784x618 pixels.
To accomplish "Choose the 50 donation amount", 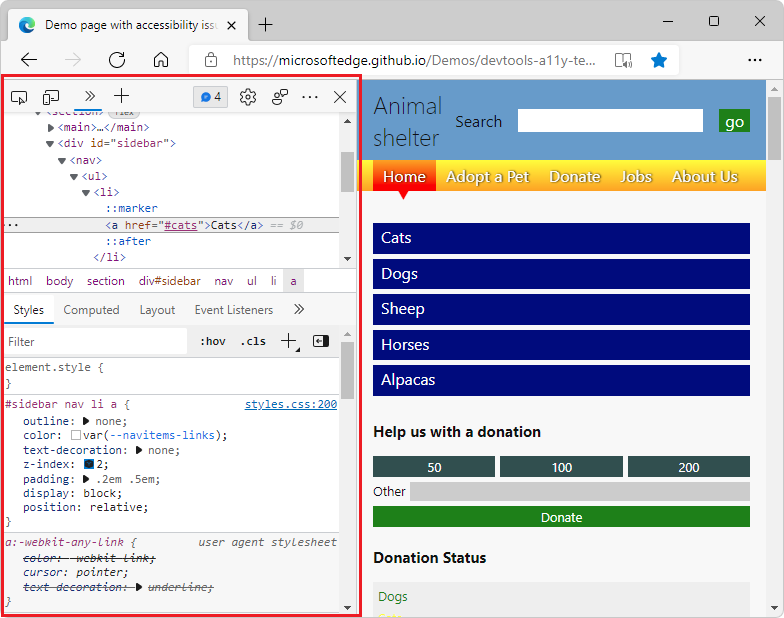I will 434,467.
